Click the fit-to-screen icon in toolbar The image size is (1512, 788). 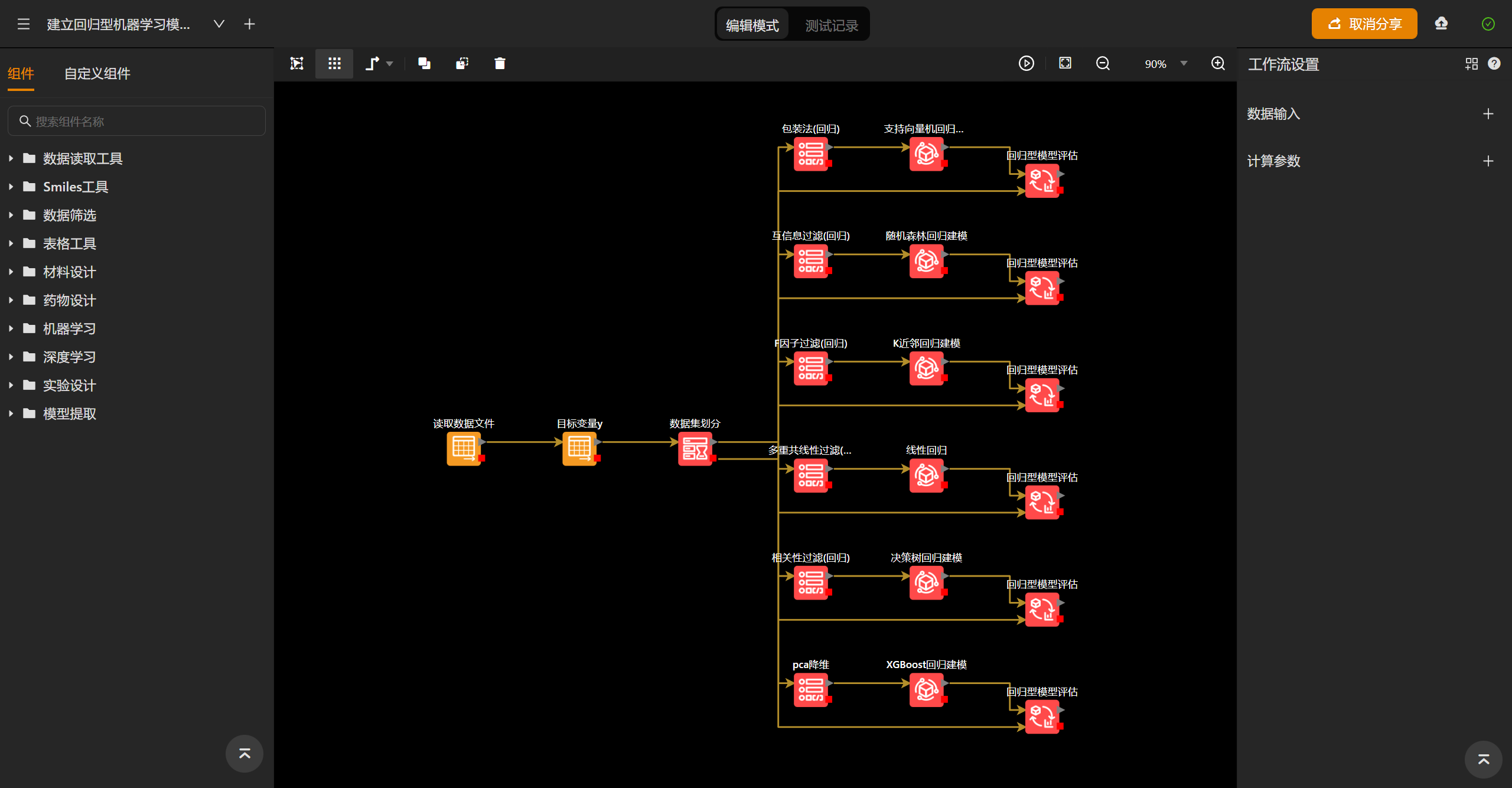1065,63
